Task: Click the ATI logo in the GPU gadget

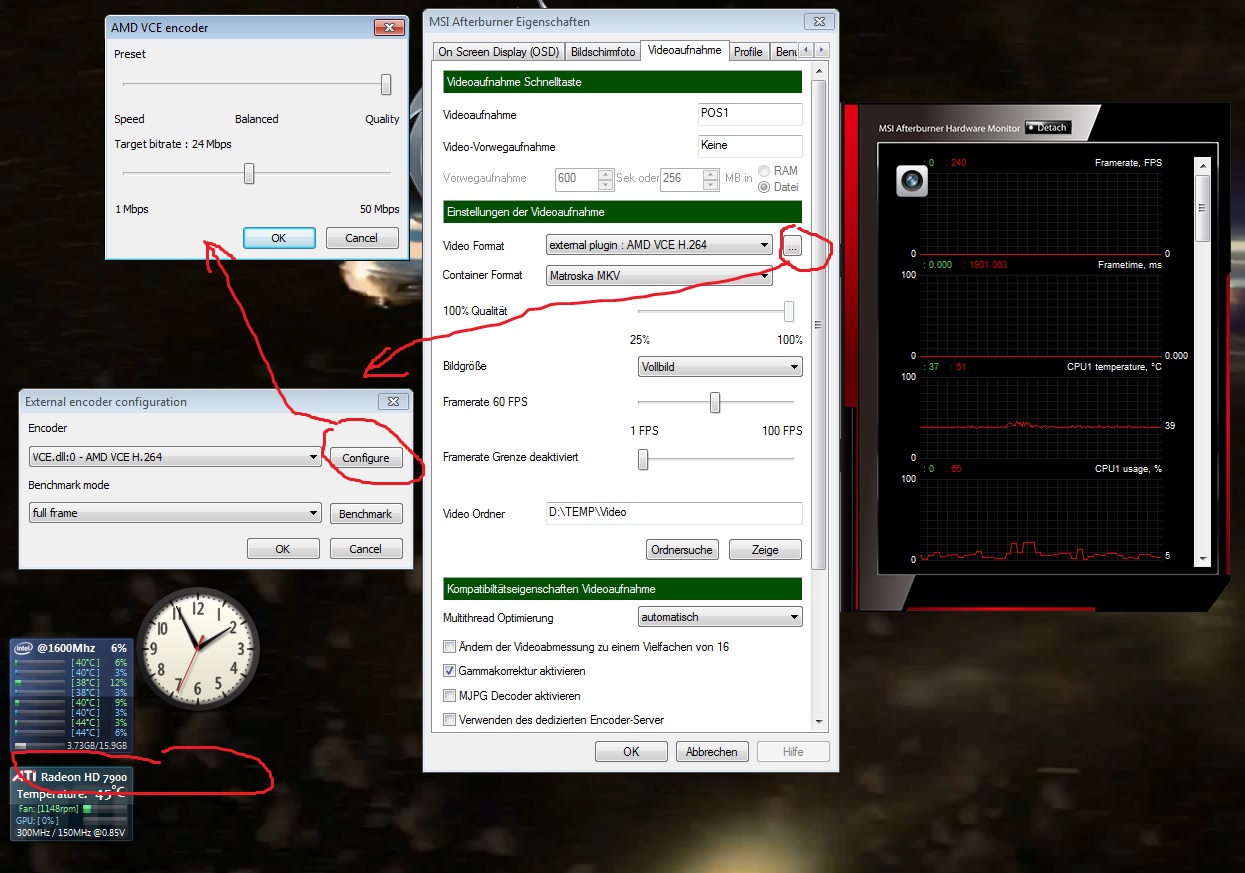Action: 25,776
